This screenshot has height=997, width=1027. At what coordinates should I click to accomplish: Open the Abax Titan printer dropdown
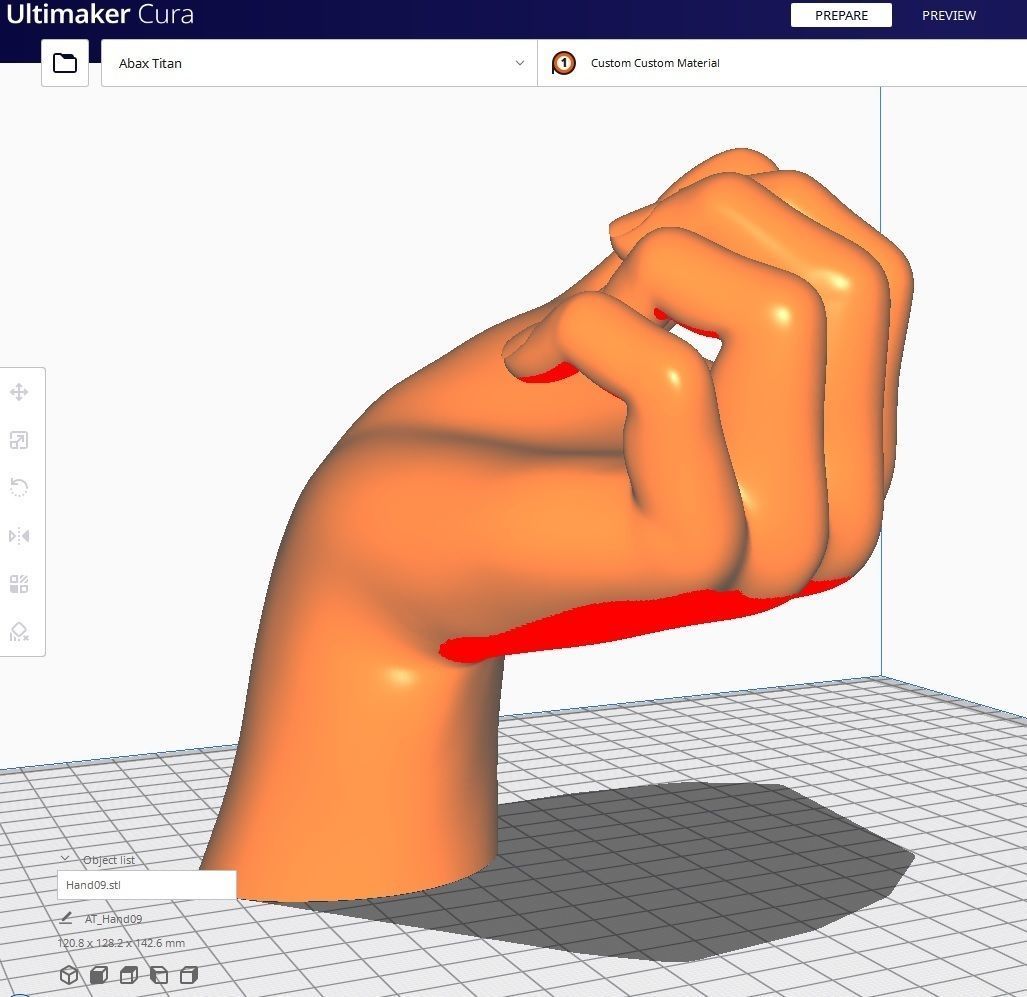(319, 63)
